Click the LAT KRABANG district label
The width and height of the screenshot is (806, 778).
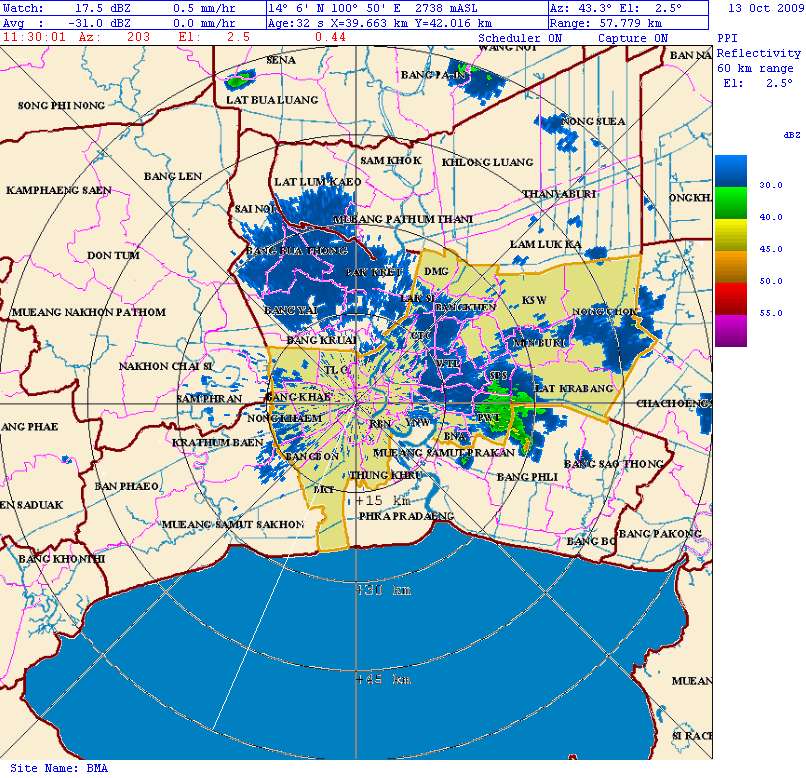point(573,388)
